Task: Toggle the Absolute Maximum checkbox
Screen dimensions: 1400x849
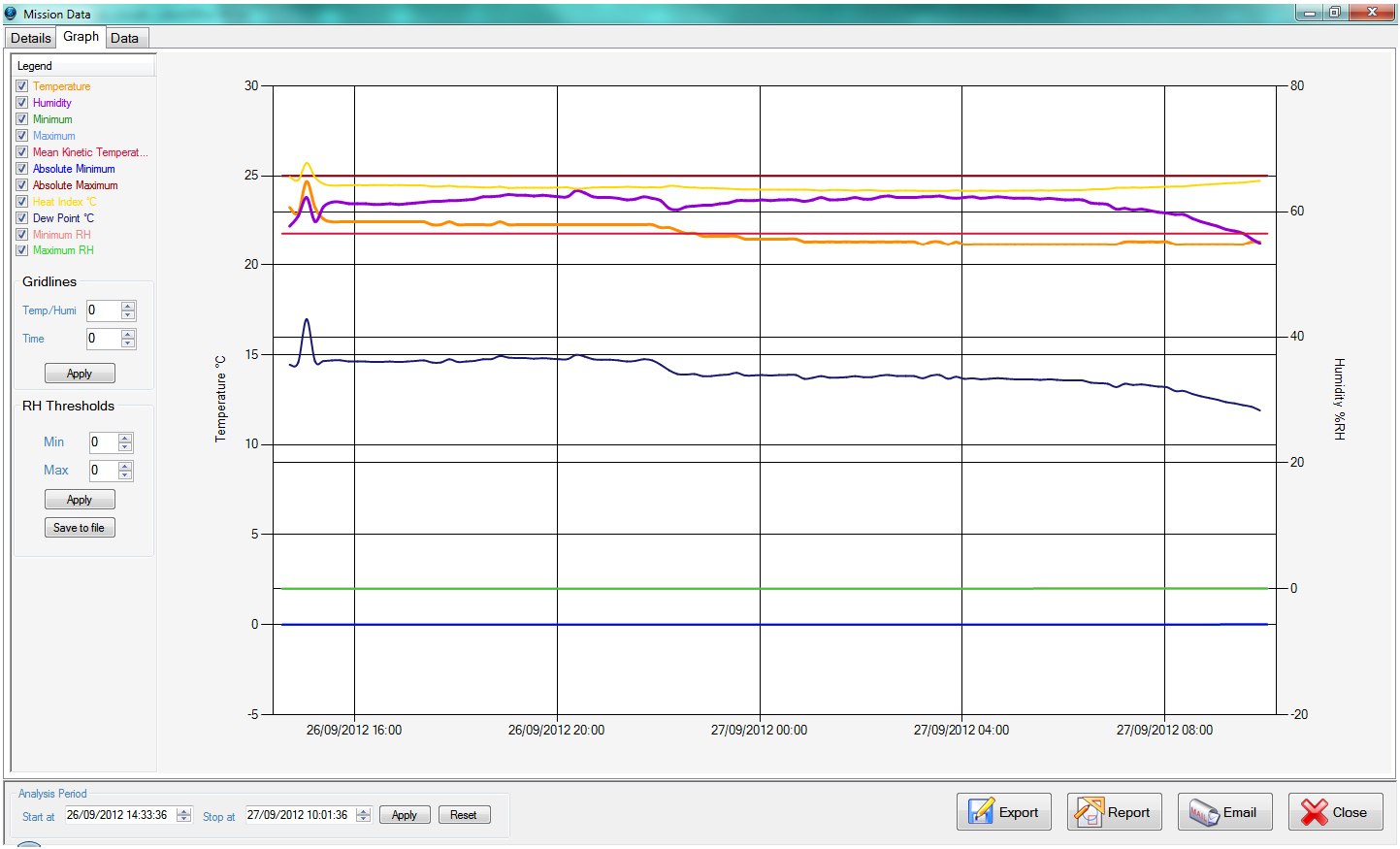Action: coord(21,185)
